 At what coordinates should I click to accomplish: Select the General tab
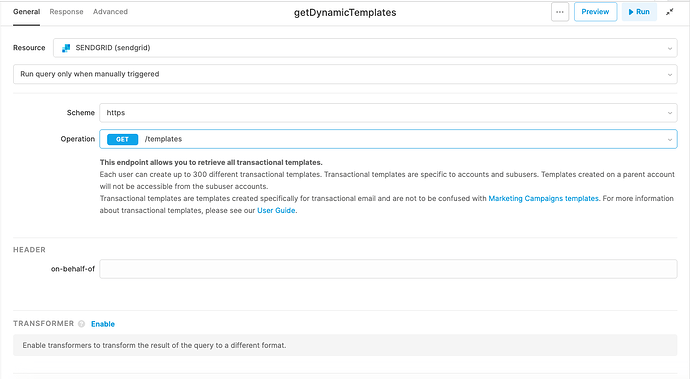point(26,12)
